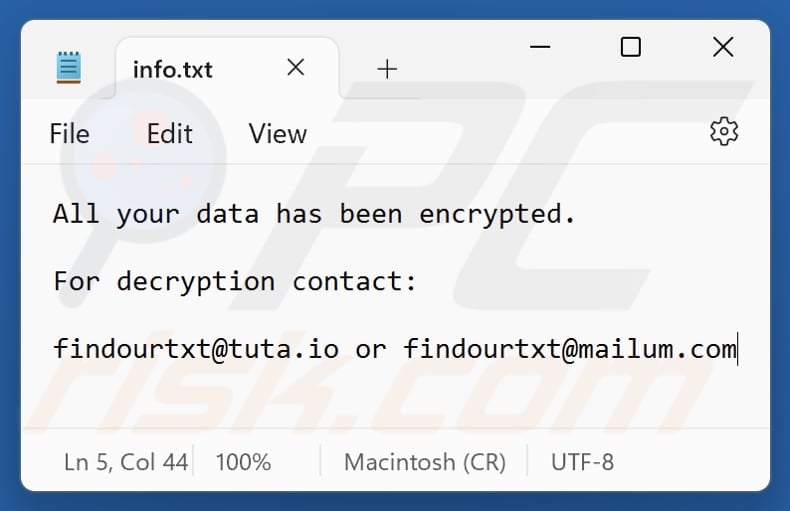
Task: Open the File menu
Action: [x=69, y=134]
